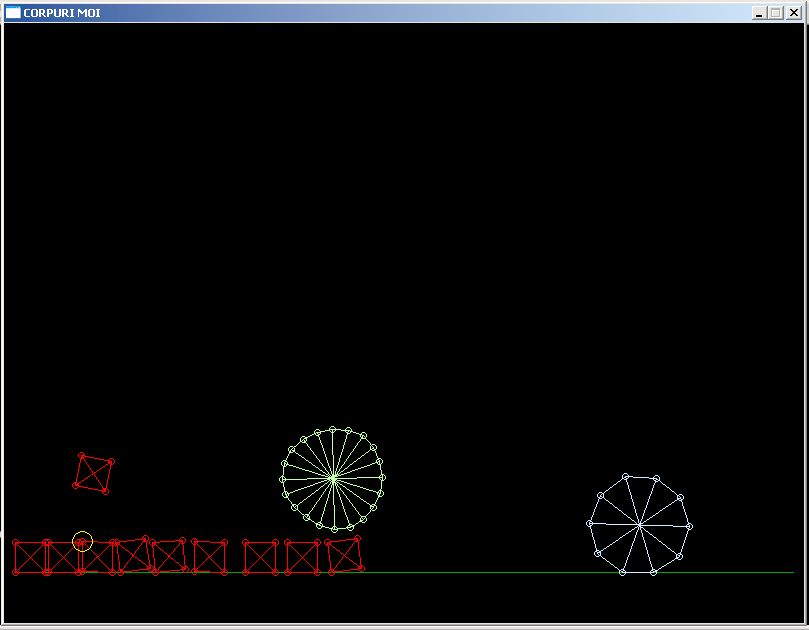Click the tilted red box floating in the air

click(93, 473)
